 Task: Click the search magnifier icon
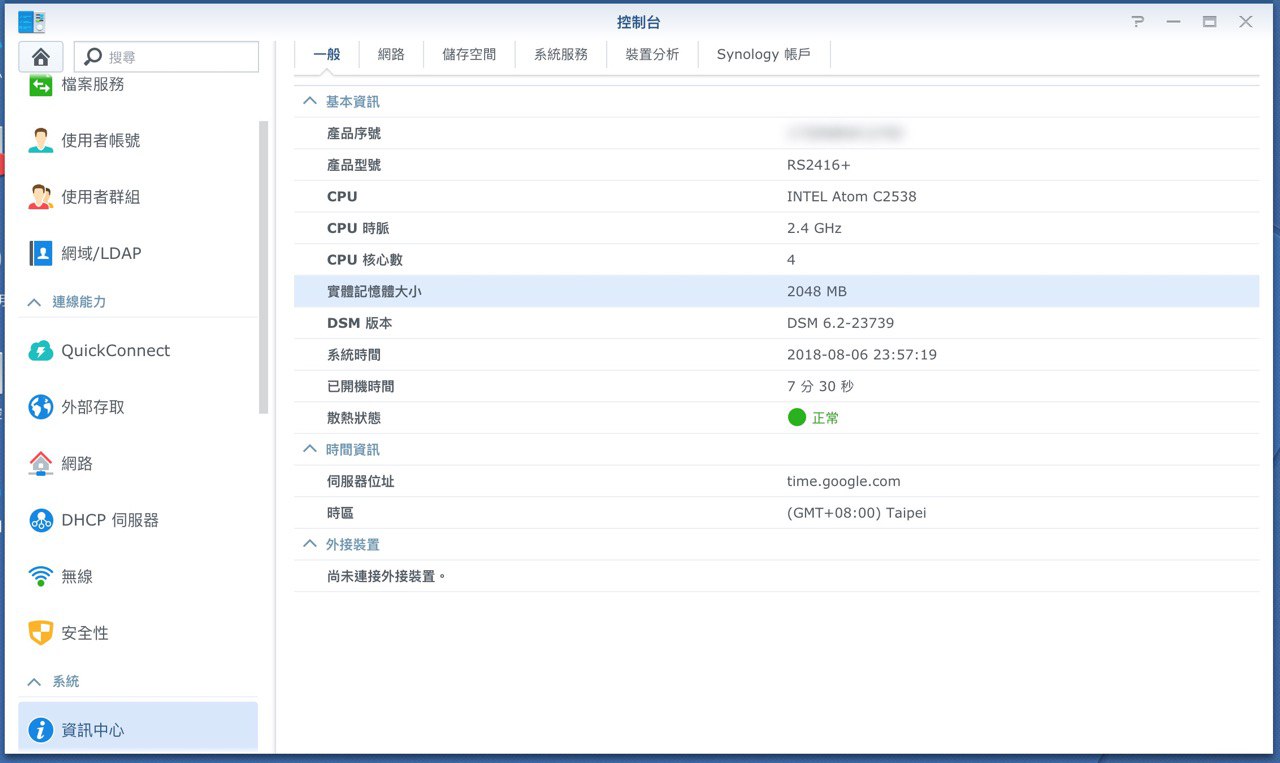point(93,57)
